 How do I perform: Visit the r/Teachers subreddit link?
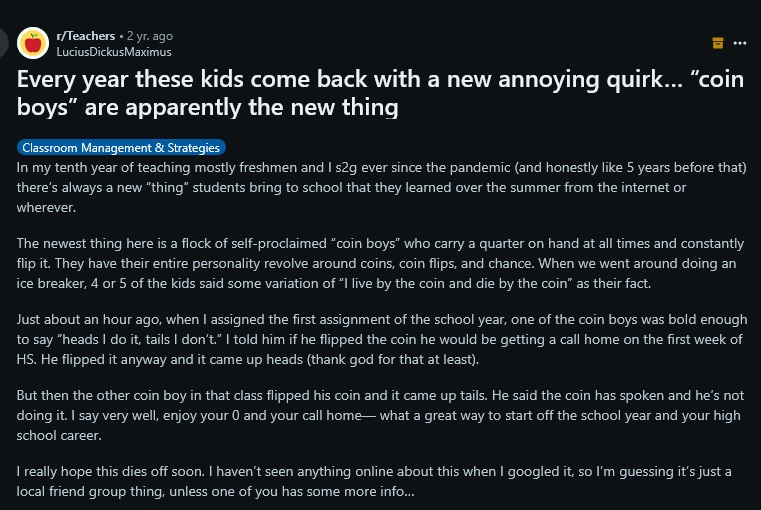(85, 36)
